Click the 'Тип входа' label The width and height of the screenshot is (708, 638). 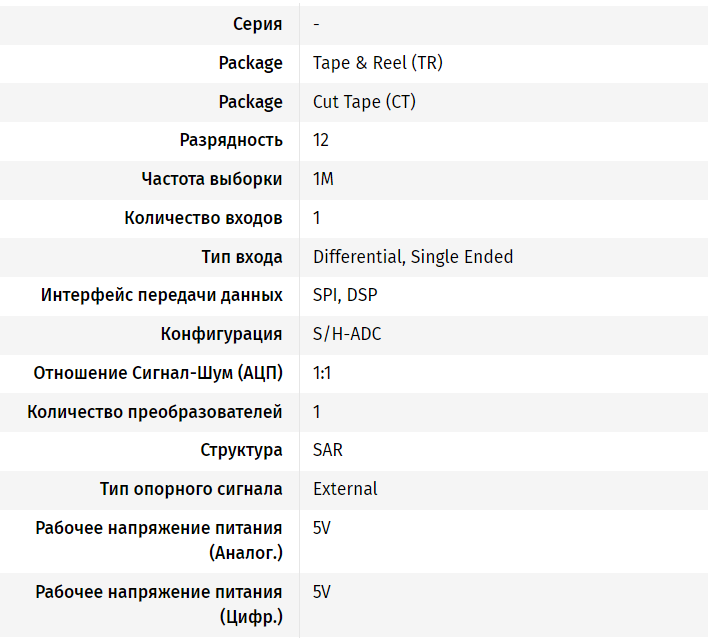(x=242, y=257)
